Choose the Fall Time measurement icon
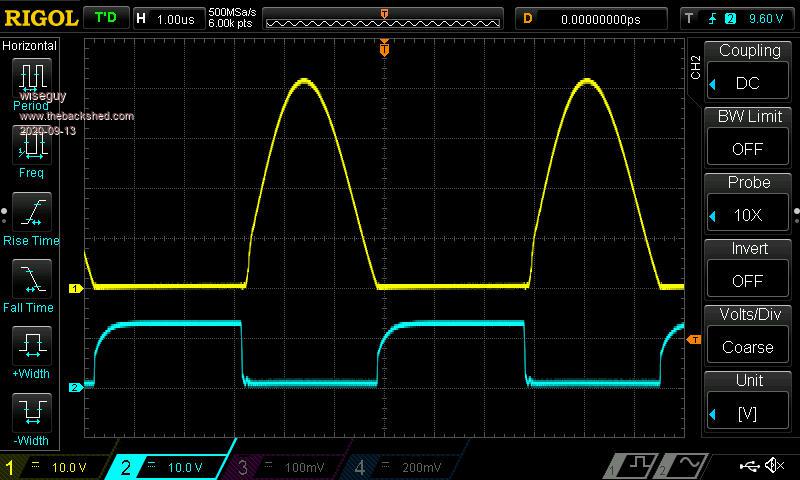 point(30,280)
